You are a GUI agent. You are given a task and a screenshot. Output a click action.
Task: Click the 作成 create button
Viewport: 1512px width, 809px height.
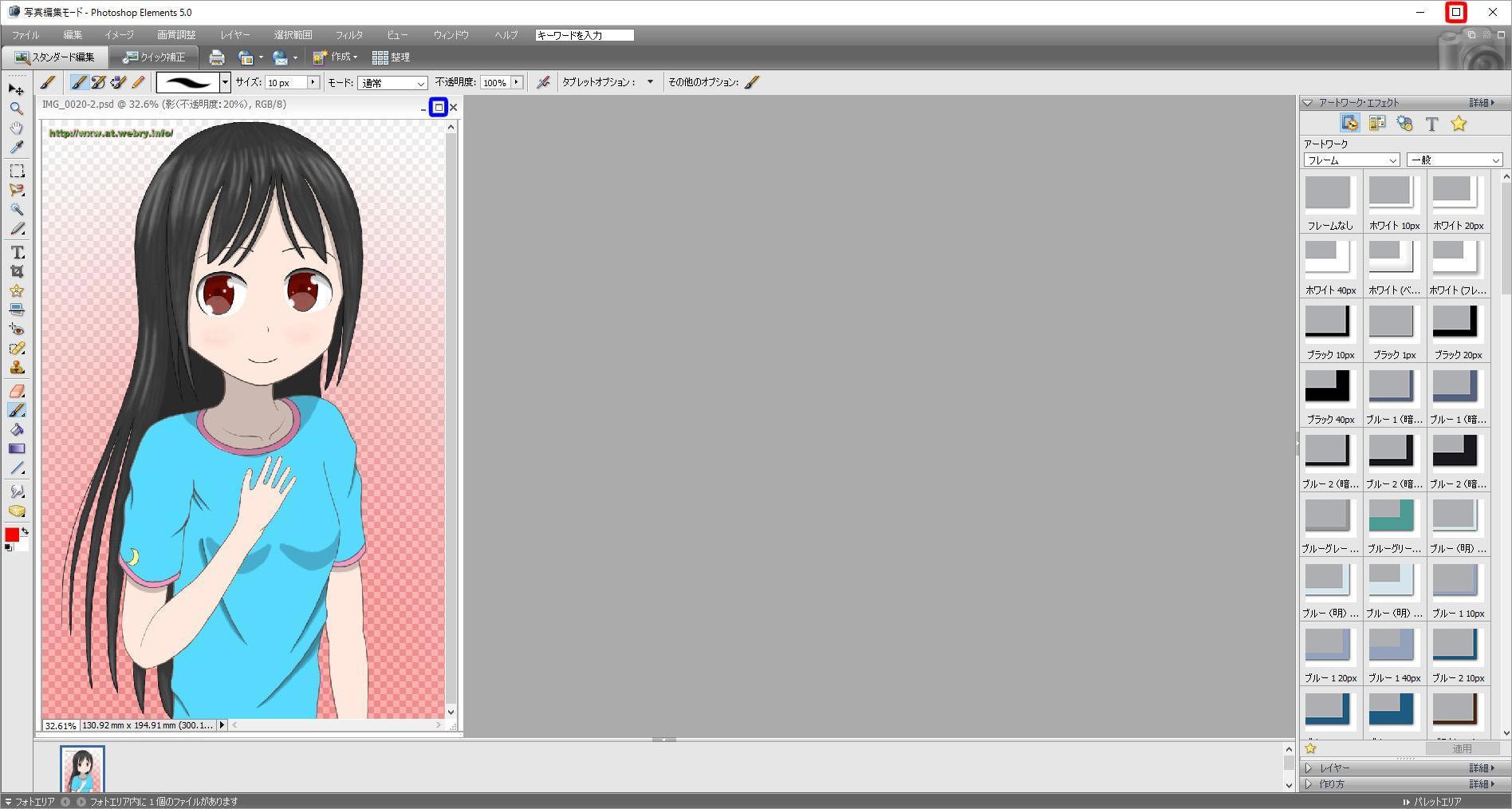point(336,57)
